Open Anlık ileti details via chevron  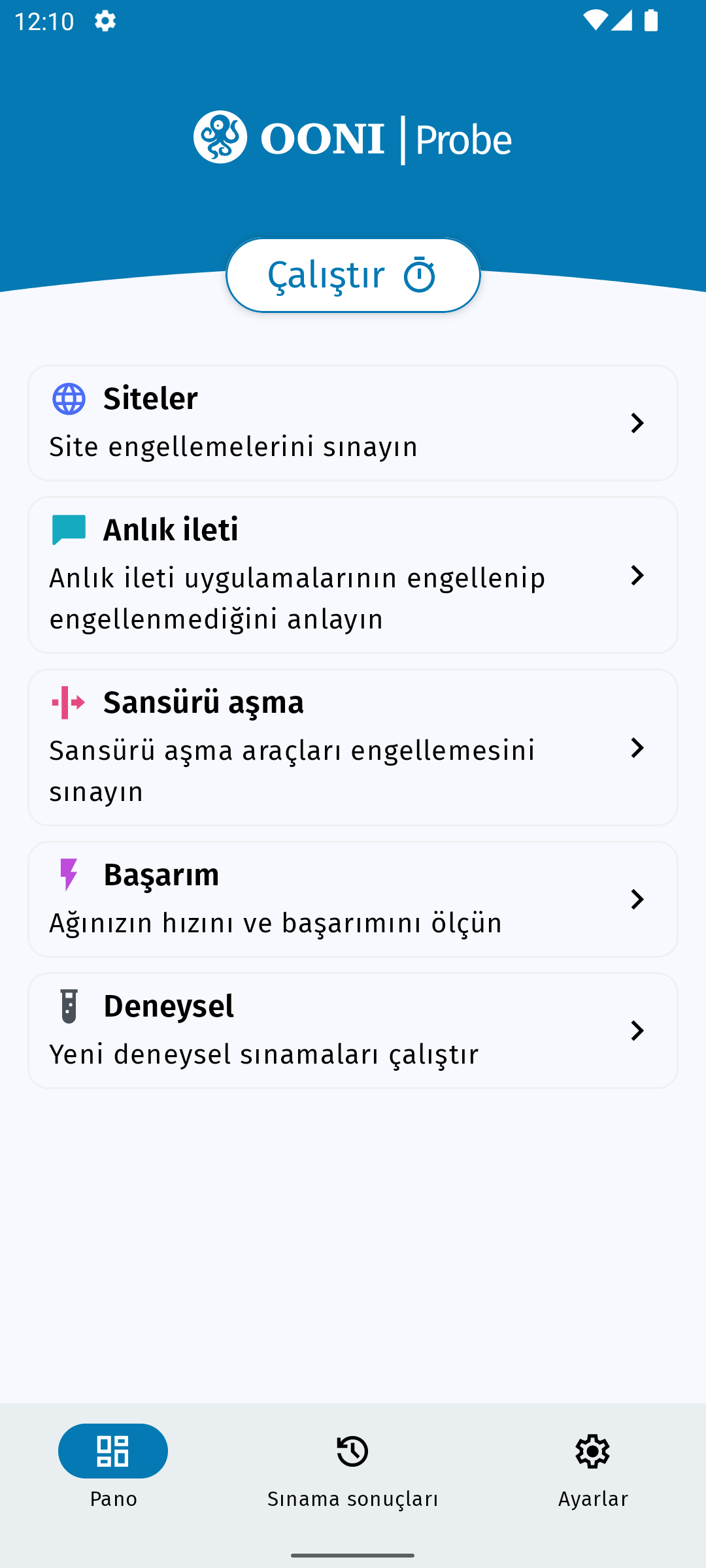coord(637,576)
